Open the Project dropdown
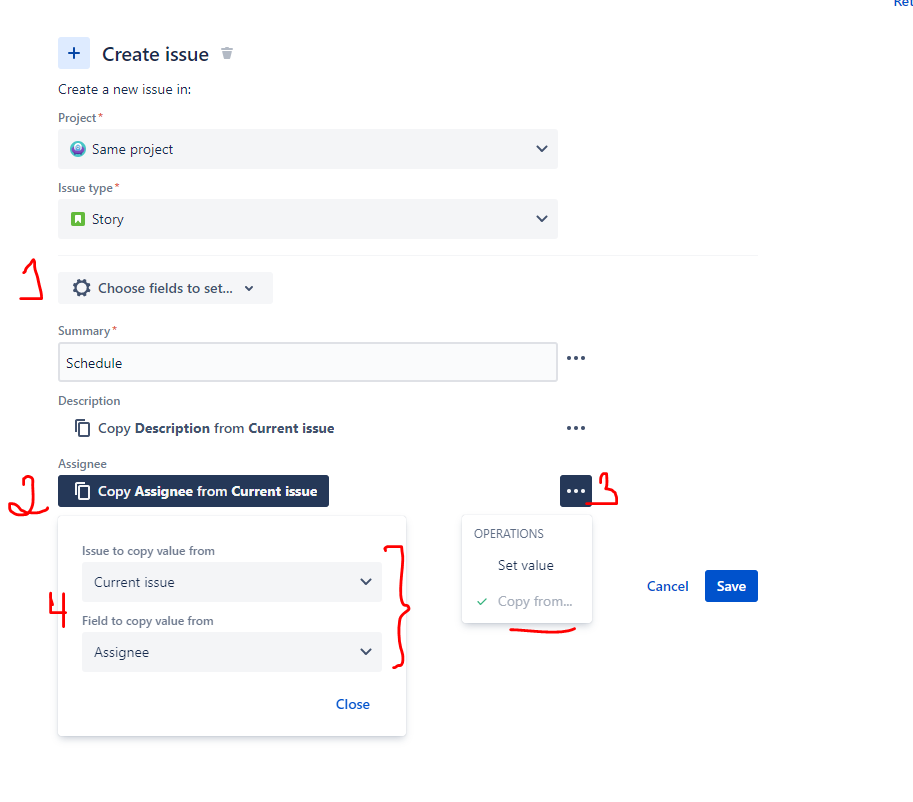This screenshot has height=802, width=913. [308, 149]
